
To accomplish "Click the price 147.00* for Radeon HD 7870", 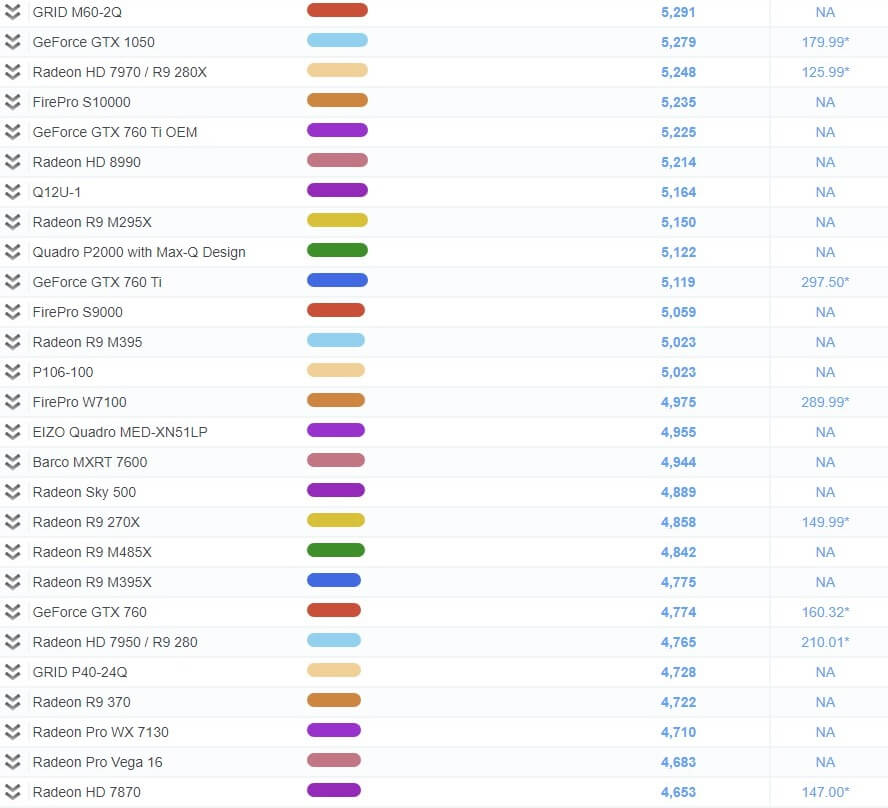I will pyautogui.click(x=825, y=792).
